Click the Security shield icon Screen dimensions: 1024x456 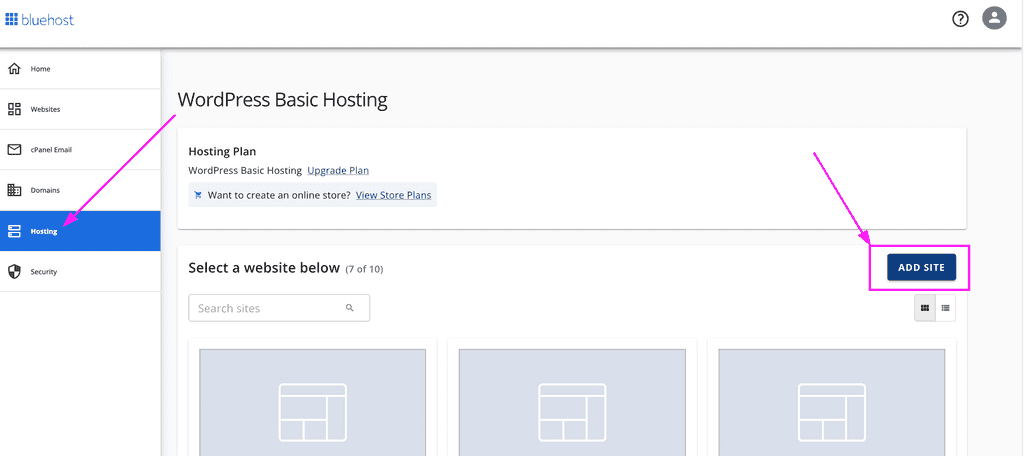pyautogui.click(x=14, y=272)
